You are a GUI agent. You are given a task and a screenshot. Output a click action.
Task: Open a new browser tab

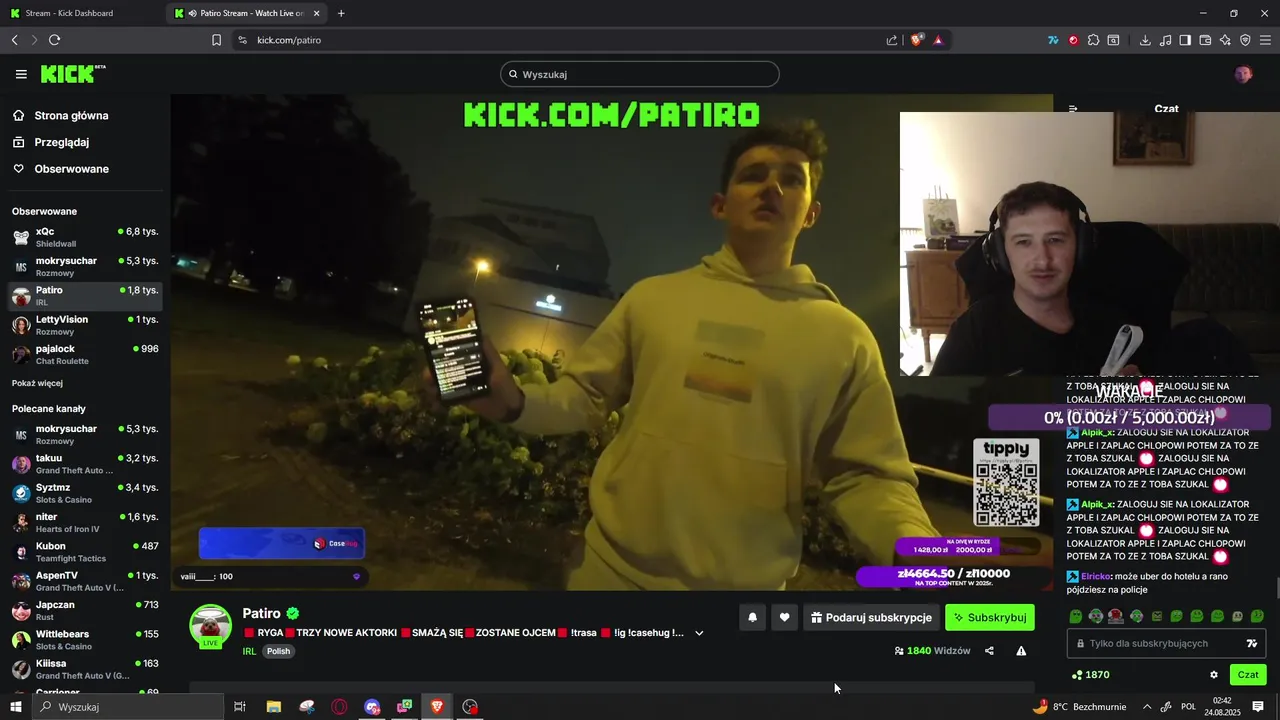click(x=341, y=13)
